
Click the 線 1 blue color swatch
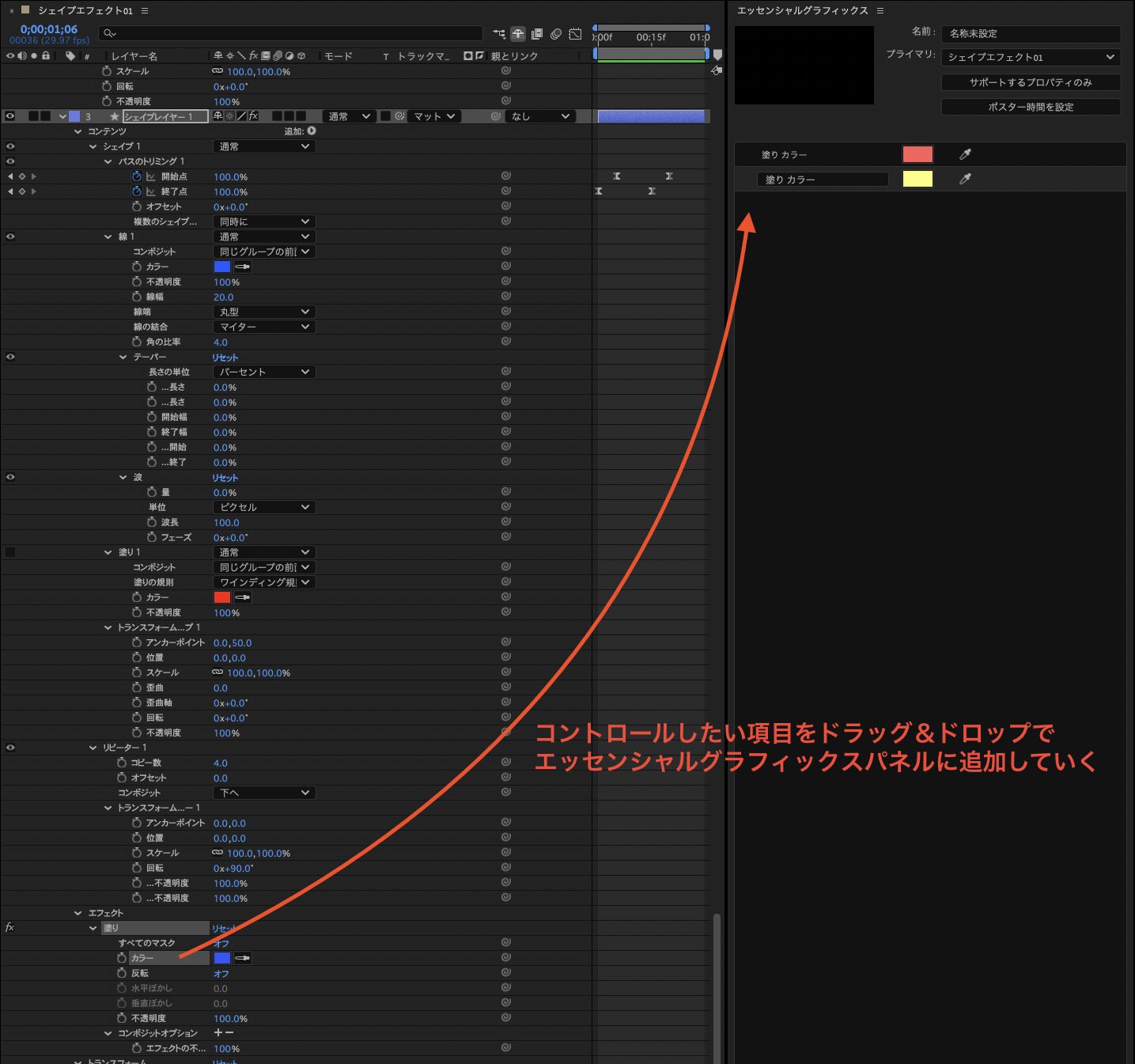click(222, 267)
